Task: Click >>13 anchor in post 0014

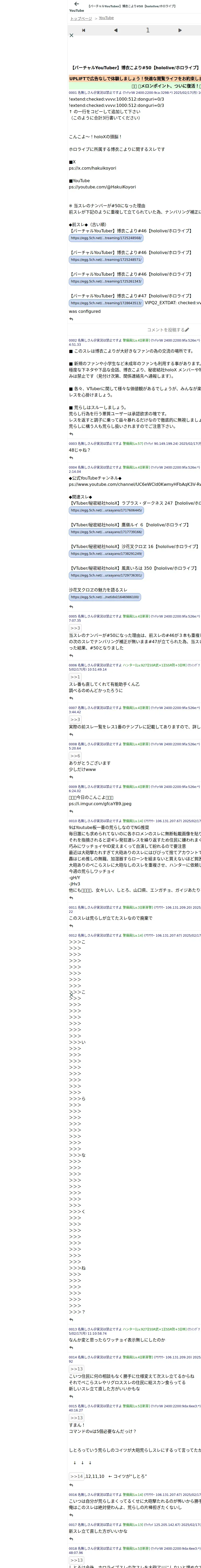Action: (x=76, y=1369)
